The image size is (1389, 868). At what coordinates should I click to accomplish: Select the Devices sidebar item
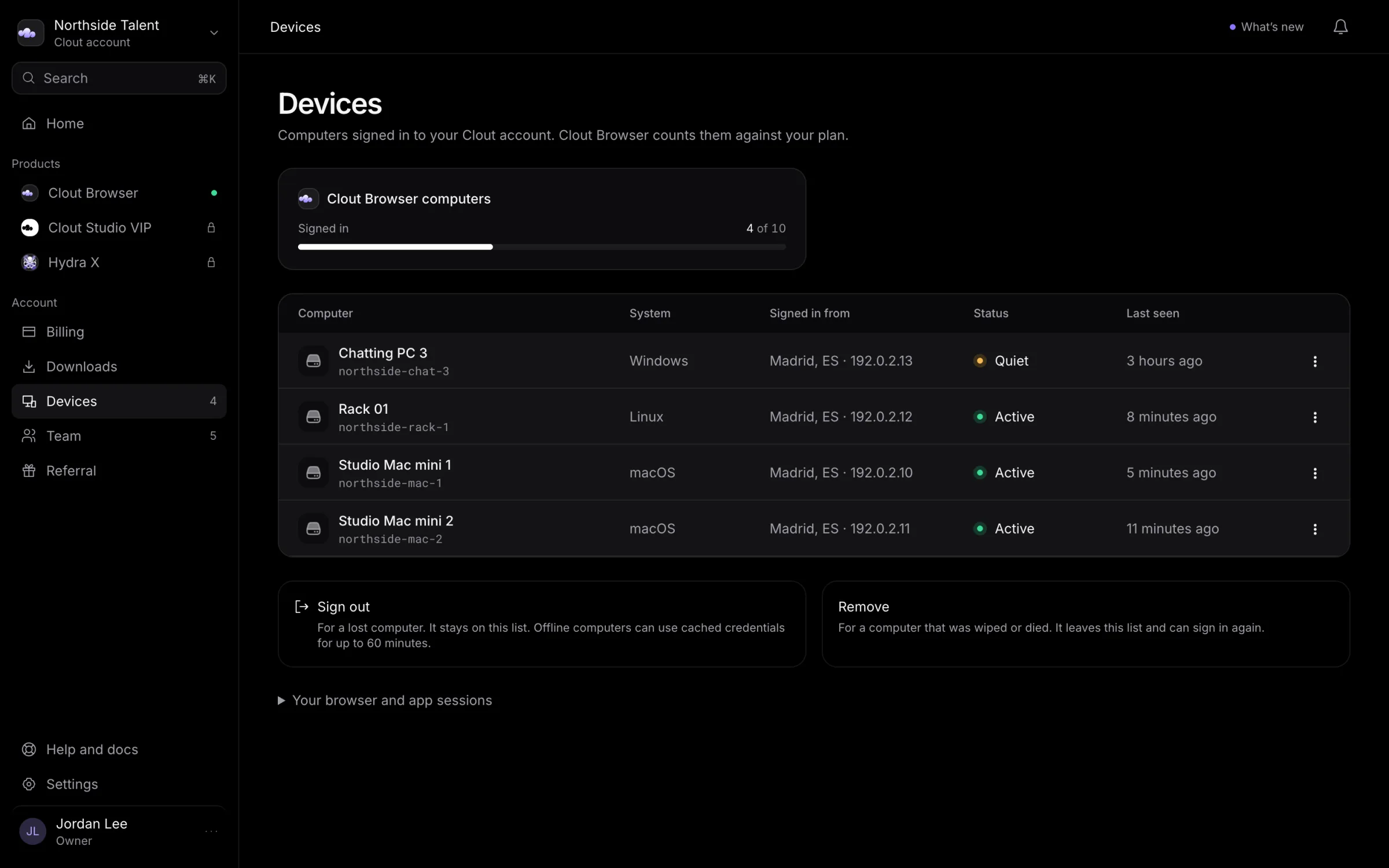click(119, 401)
